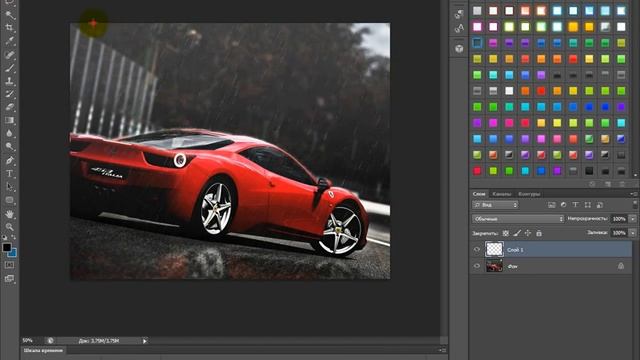Change the screen mode
The height and width of the screenshot is (360, 640).
click(x=9, y=279)
